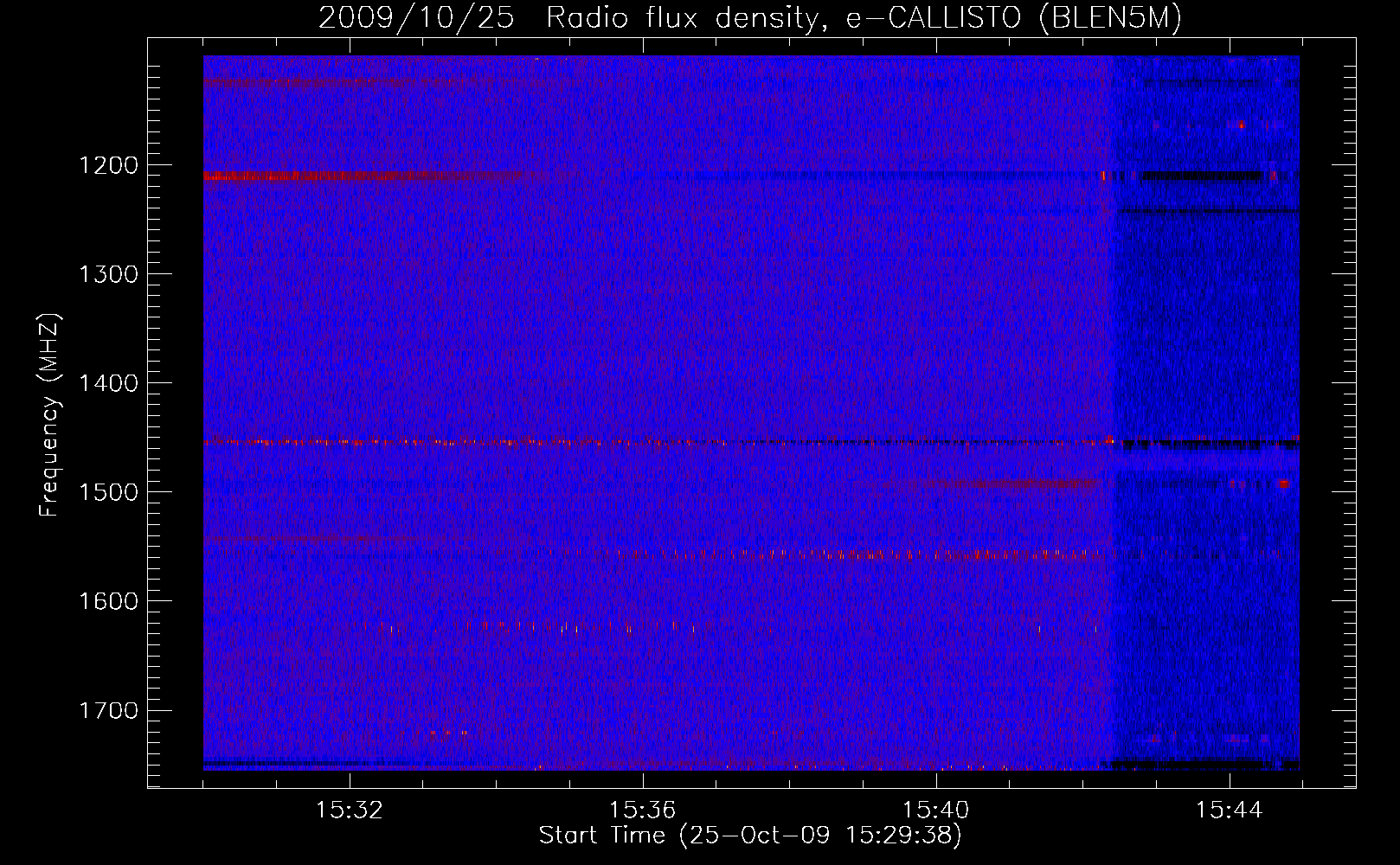
Task: Click the 'Start Time (25-Oct-09 15:29:38)' axis title
Action: 750,836
